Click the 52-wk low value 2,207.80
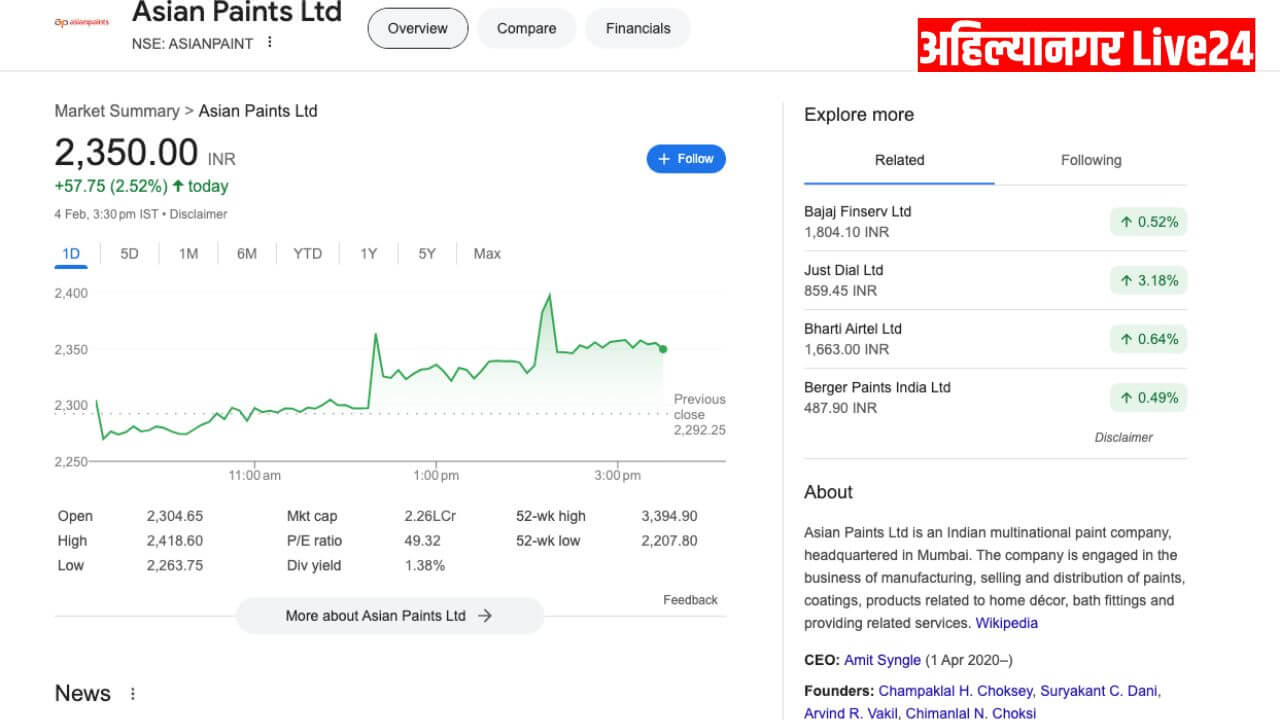1280x720 pixels. pyautogui.click(x=669, y=541)
